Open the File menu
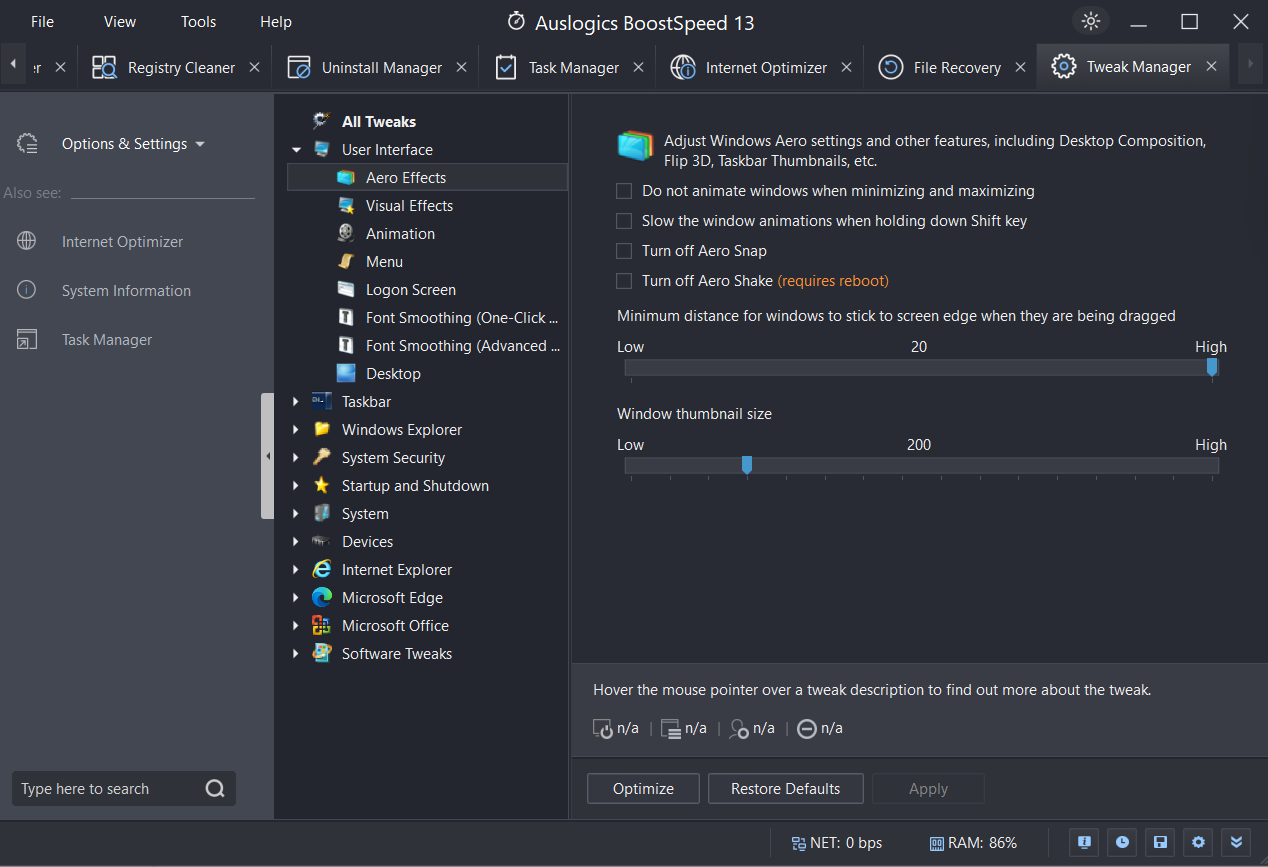Image resolution: width=1268 pixels, height=867 pixels. tap(42, 22)
